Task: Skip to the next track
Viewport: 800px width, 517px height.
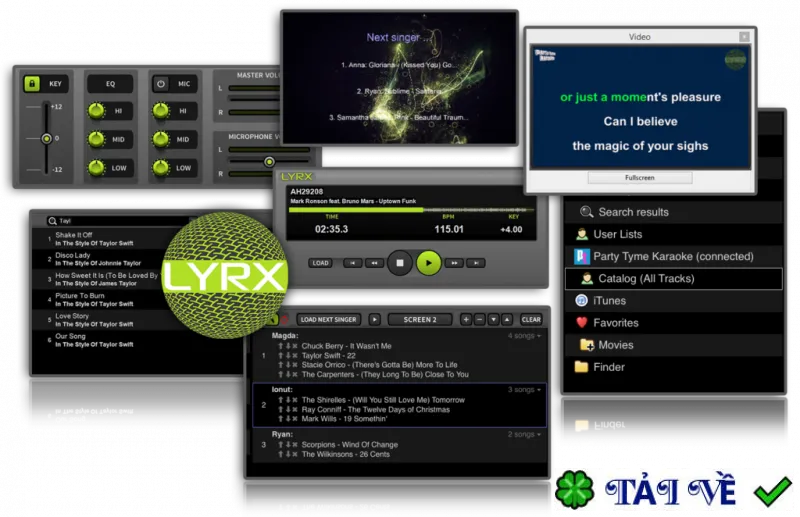Action: (x=476, y=263)
